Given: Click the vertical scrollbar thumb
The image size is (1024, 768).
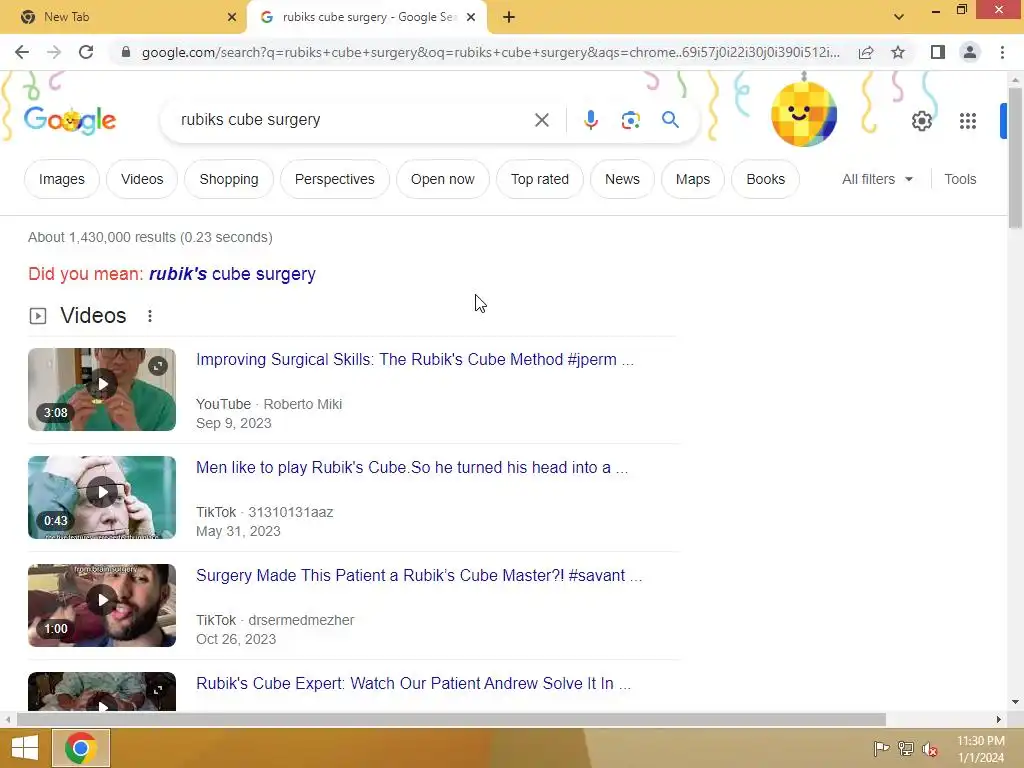Looking at the screenshot, I should click(1015, 157).
